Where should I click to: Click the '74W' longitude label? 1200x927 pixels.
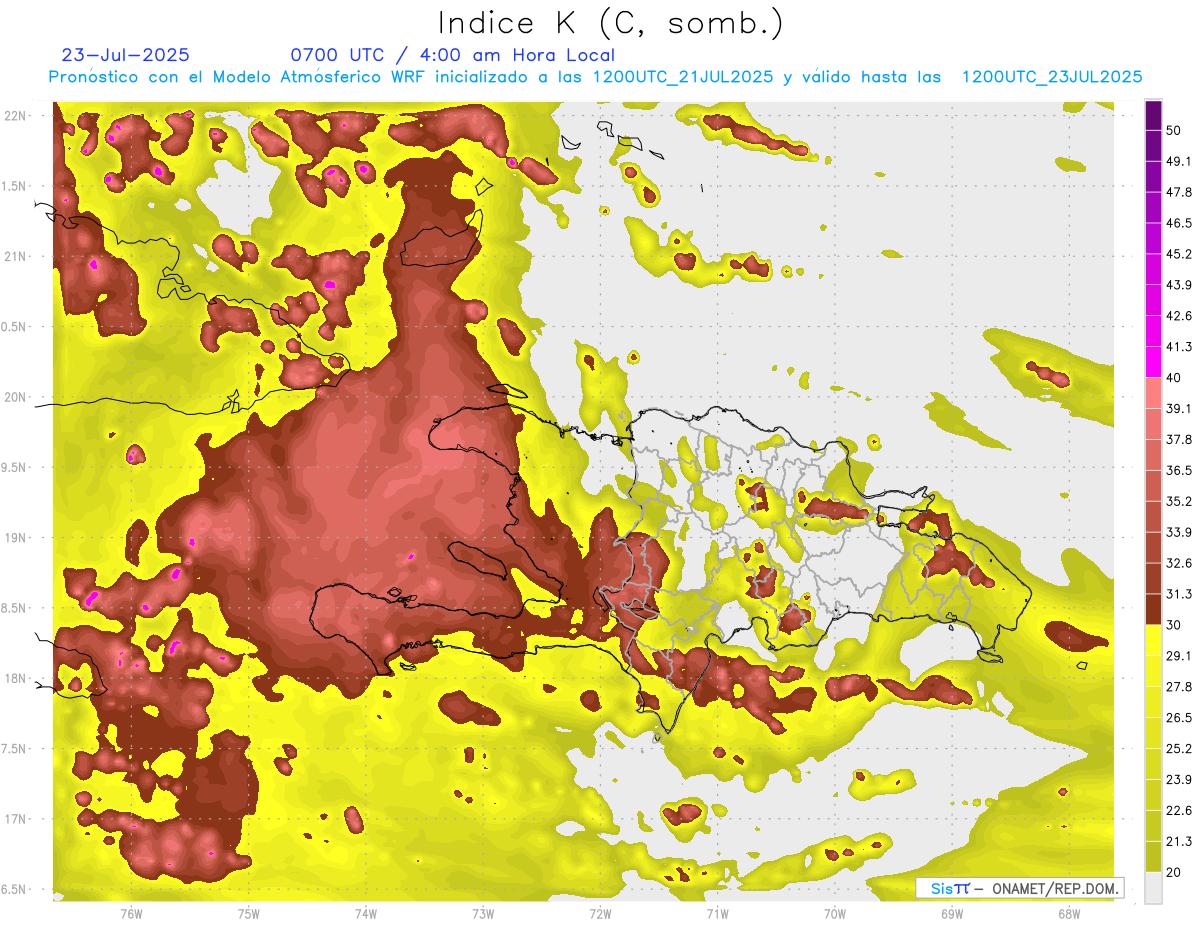(x=365, y=914)
